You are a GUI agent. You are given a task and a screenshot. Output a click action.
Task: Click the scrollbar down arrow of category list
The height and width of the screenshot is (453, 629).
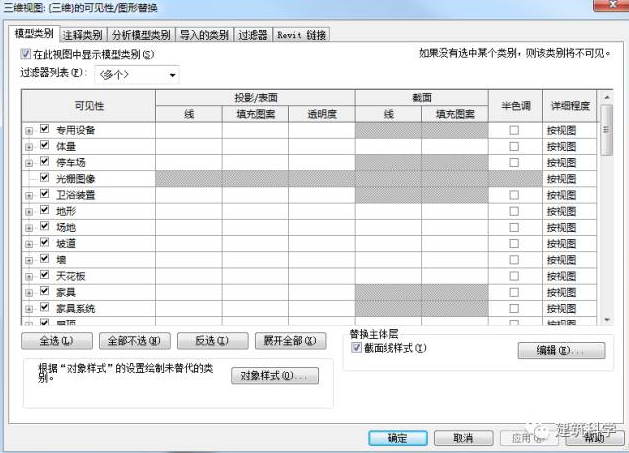[x=606, y=318]
